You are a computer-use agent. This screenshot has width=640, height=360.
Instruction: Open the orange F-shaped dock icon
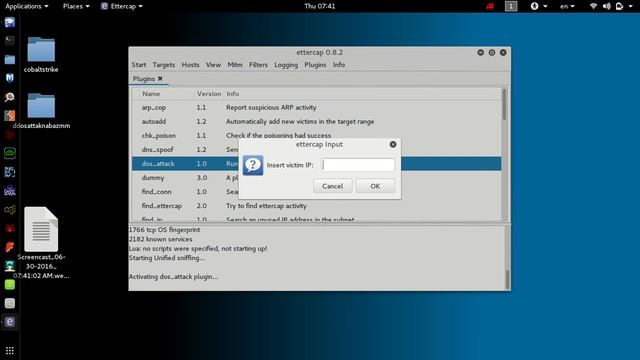(x=10, y=247)
